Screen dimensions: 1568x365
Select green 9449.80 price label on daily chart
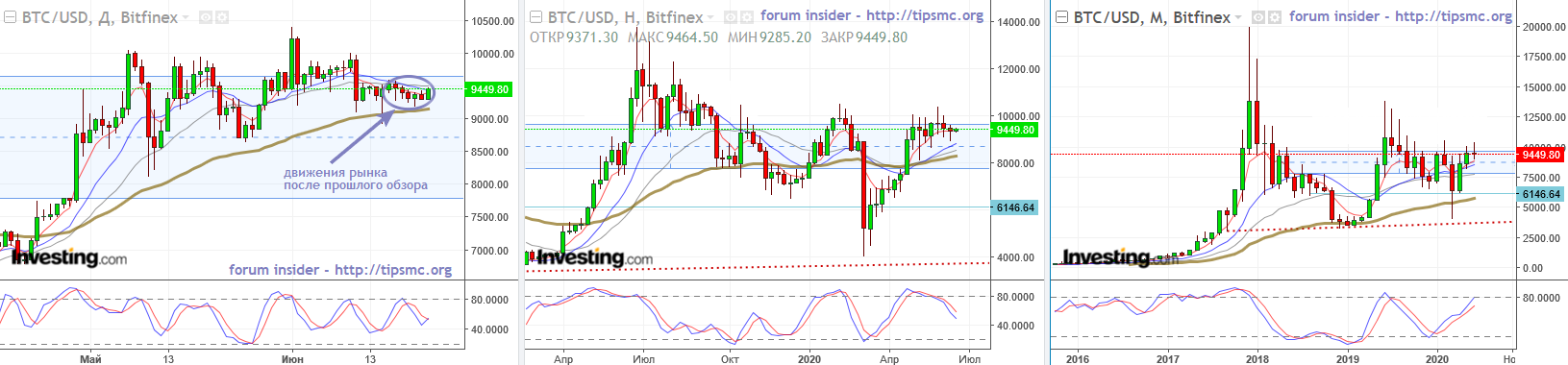click(488, 89)
